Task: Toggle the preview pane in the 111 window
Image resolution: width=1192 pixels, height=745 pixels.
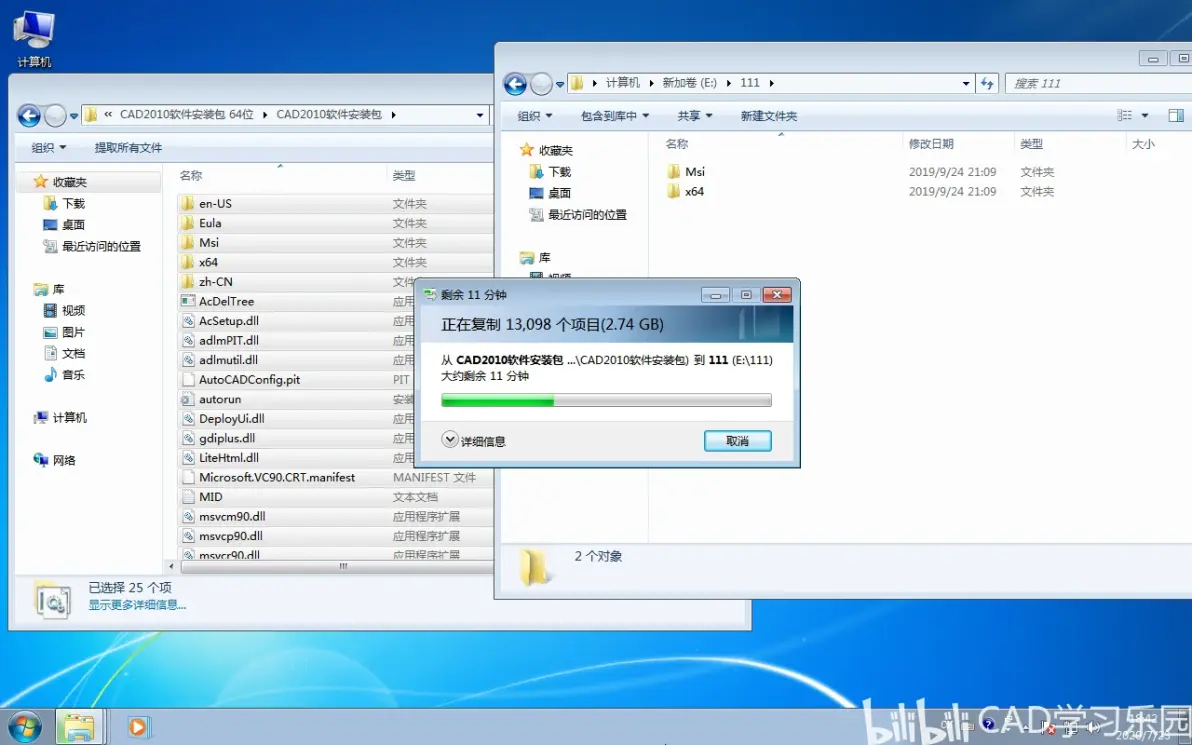Action: tap(1175, 116)
